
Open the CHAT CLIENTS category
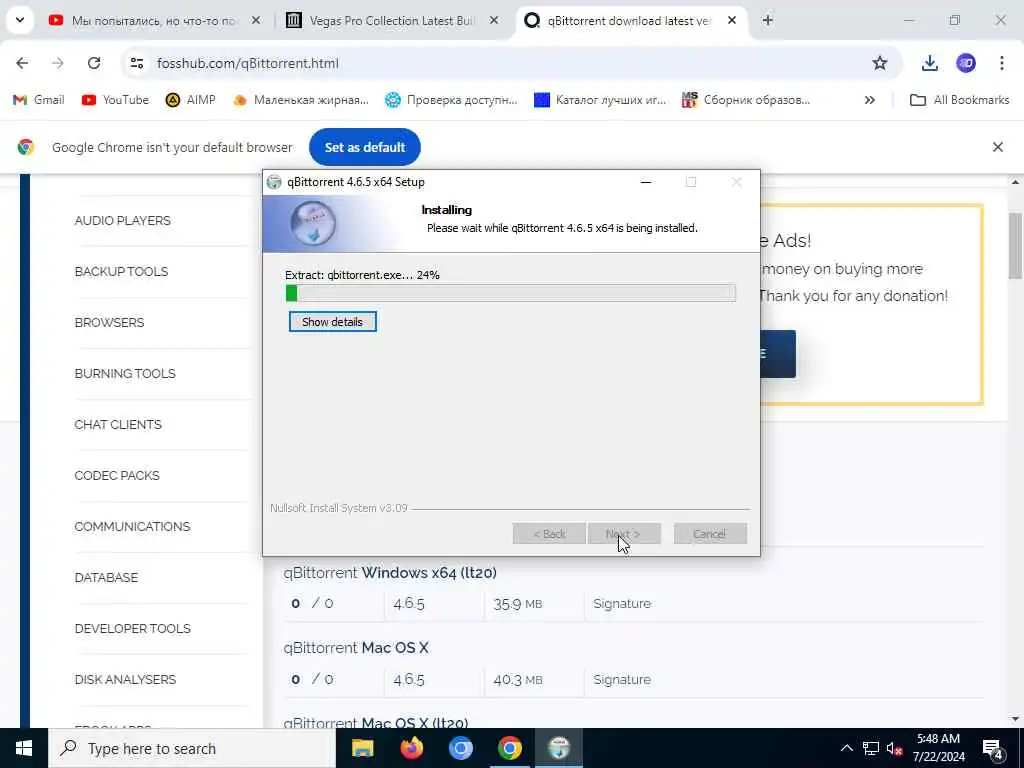click(118, 424)
